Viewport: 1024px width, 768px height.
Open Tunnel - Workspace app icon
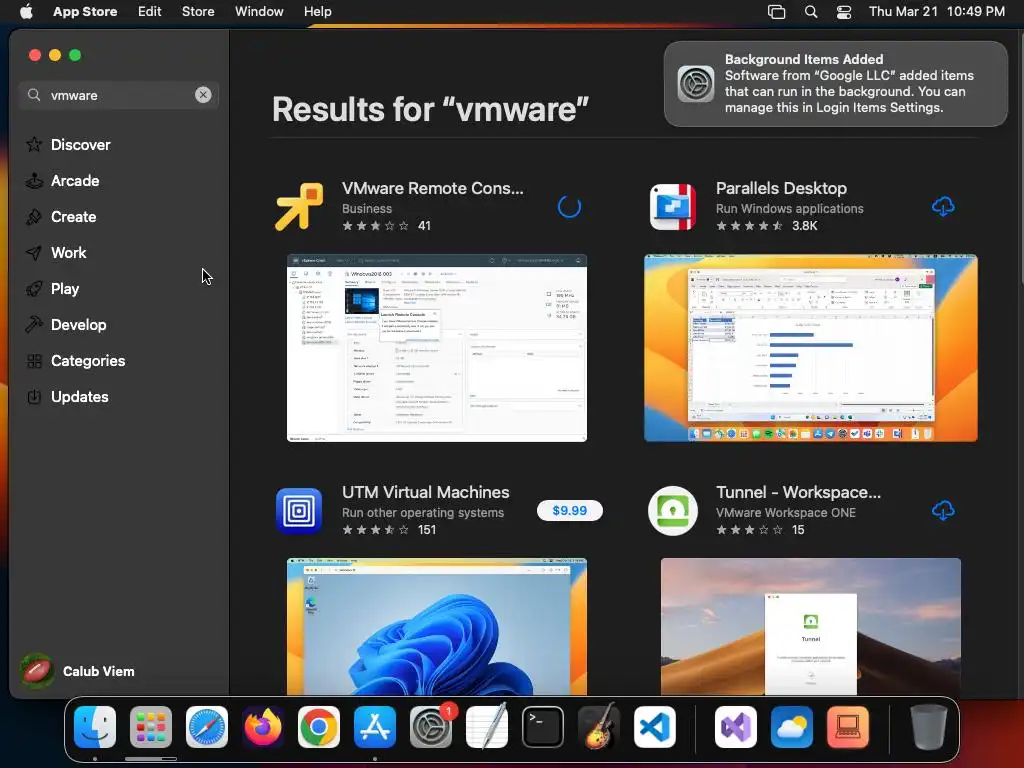pos(673,511)
